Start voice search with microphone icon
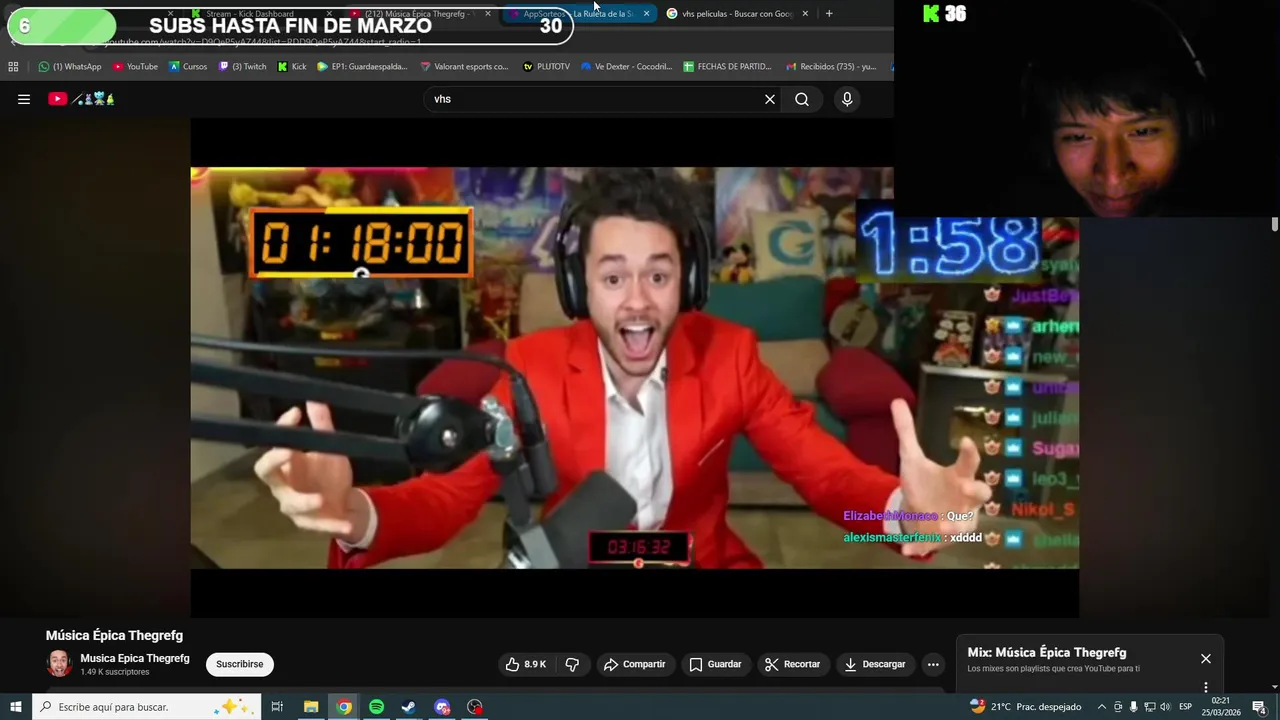 (x=847, y=99)
